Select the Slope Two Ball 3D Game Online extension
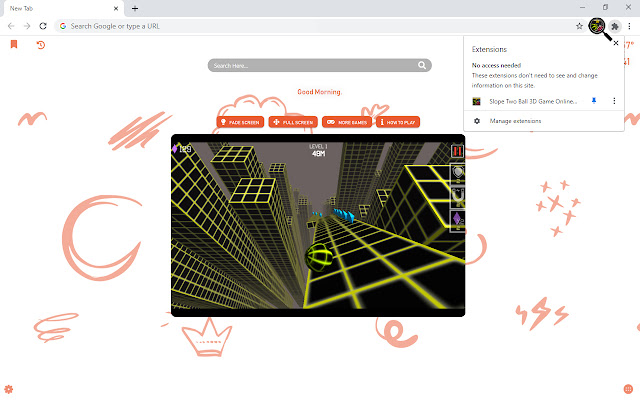The height and width of the screenshot is (400, 640). (x=533, y=101)
